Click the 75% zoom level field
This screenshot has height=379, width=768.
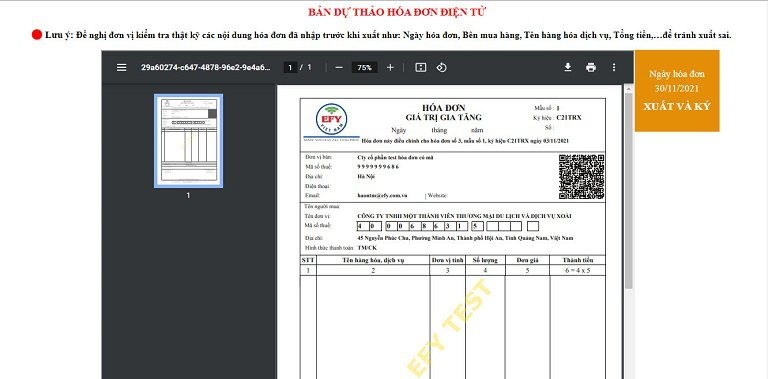(364, 68)
